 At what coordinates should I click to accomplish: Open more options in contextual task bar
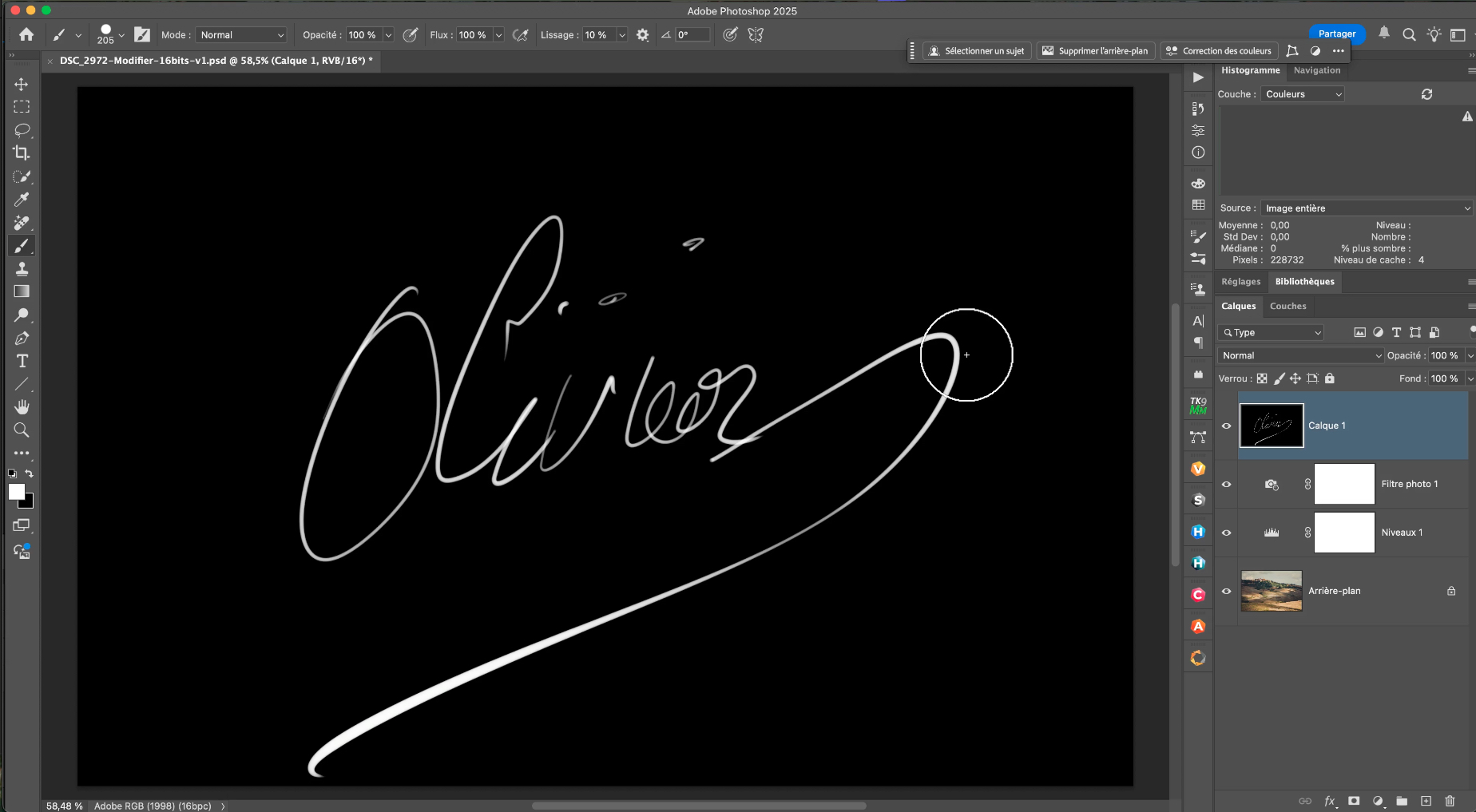pyautogui.click(x=1339, y=51)
